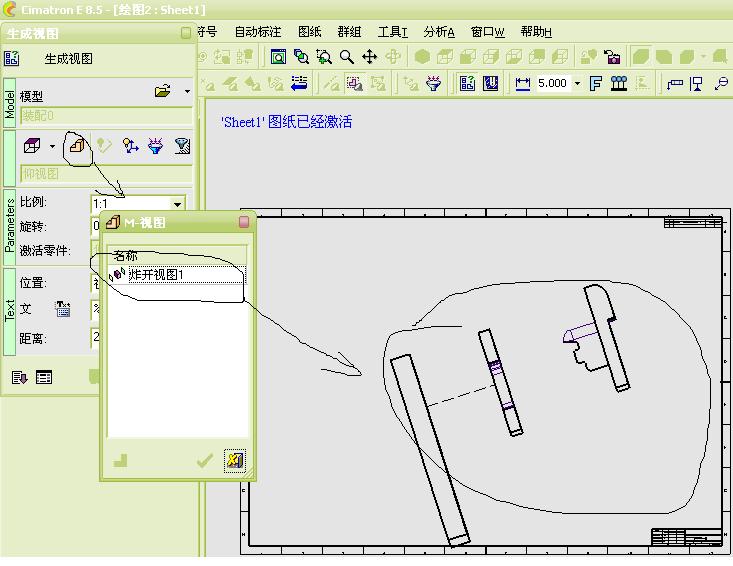Click the Model vertical tab
This screenshot has width=733, height=566.
pos(9,104)
